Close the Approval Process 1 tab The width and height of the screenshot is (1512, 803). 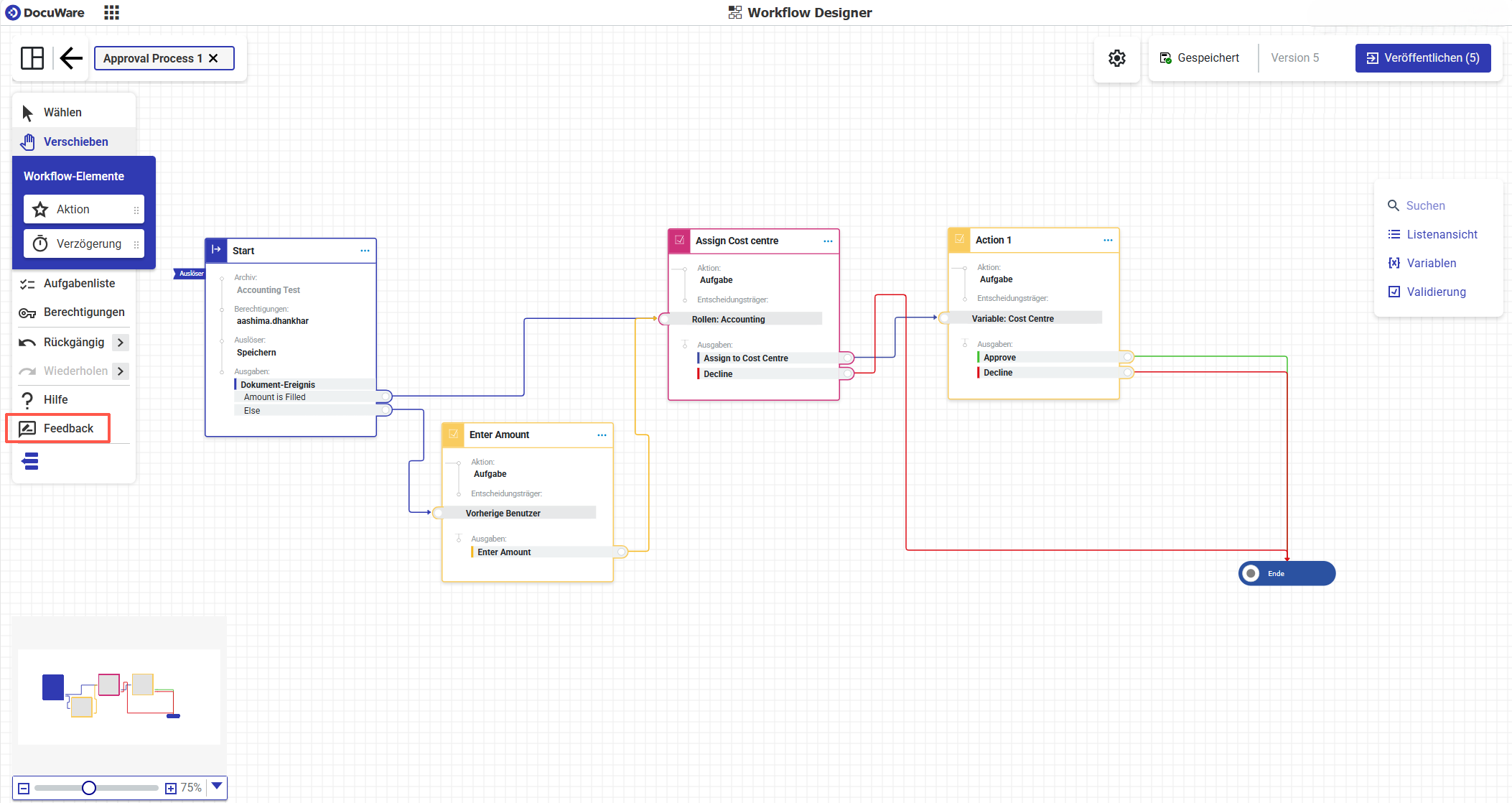[x=213, y=58]
